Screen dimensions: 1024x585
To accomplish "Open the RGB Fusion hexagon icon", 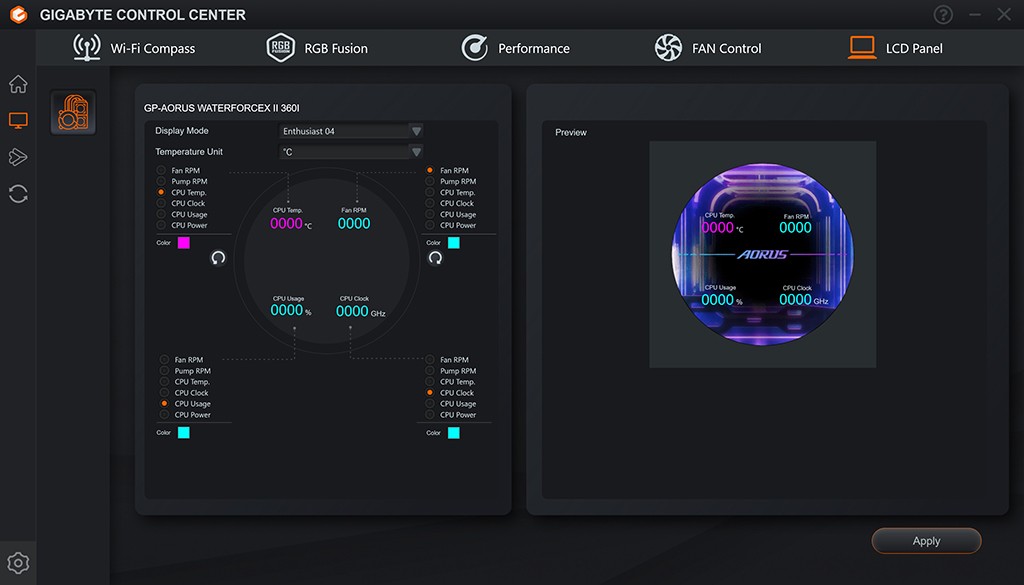I will (280, 48).
